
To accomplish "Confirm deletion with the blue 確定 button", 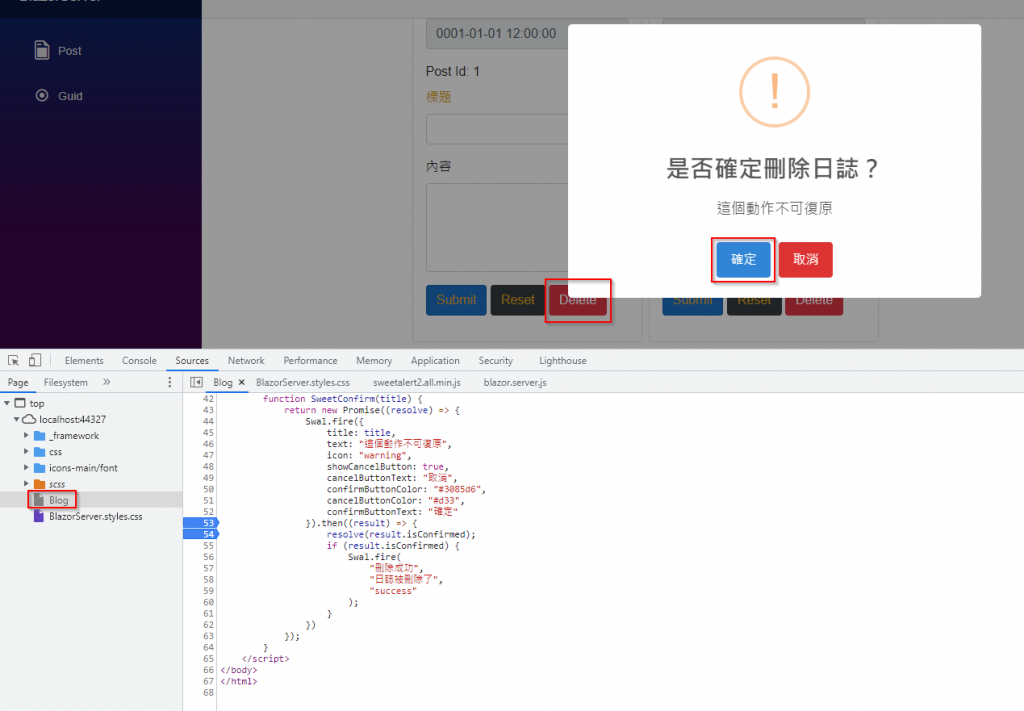I will (743, 259).
